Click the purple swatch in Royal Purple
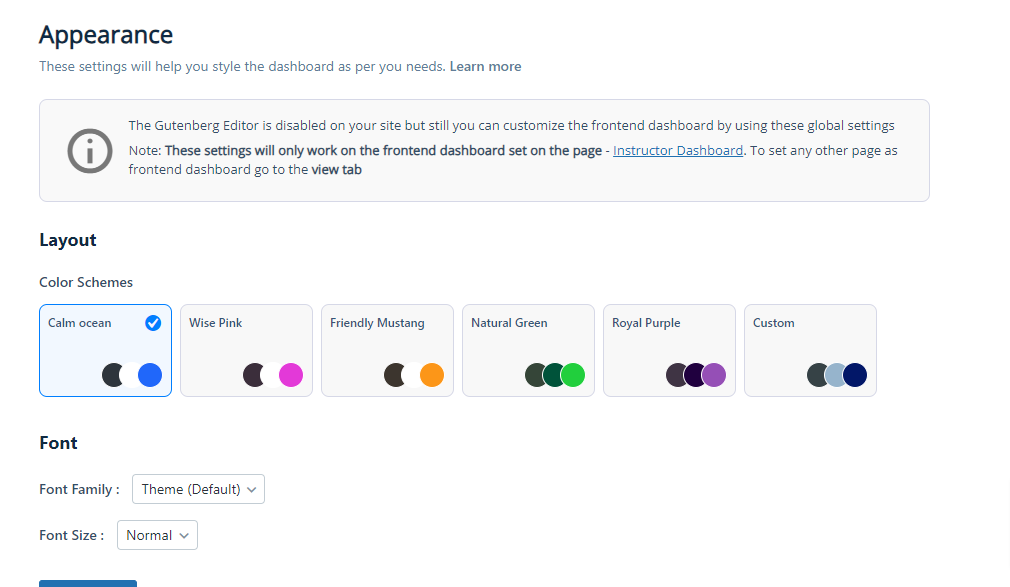 pyautogui.click(x=714, y=375)
